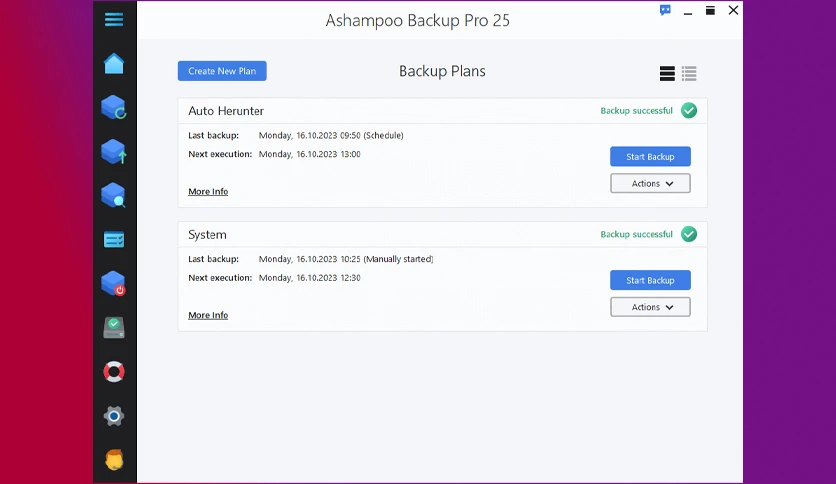Screen dimensions: 836x484
Task: Expand Actions dropdown for Auto Herunter
Action: tap(650, 183)
